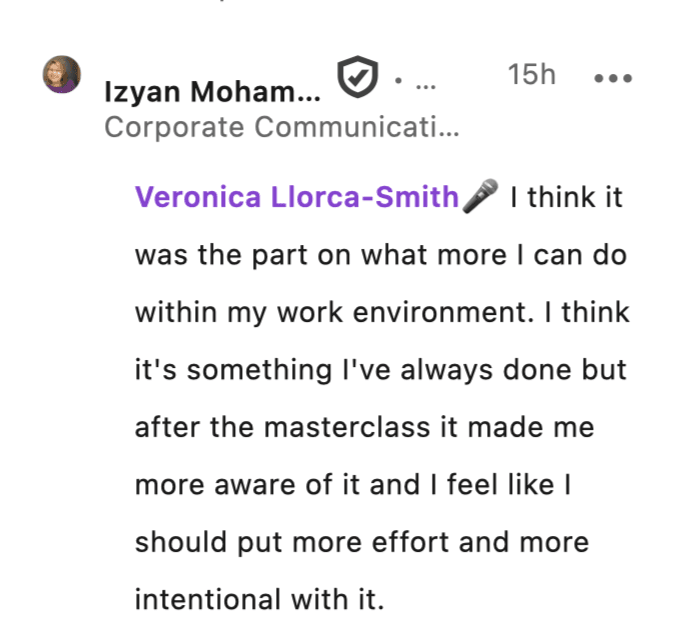692x642 pixels.
Task: Click the line starting "within my work environment"
Action: point(382,312)
